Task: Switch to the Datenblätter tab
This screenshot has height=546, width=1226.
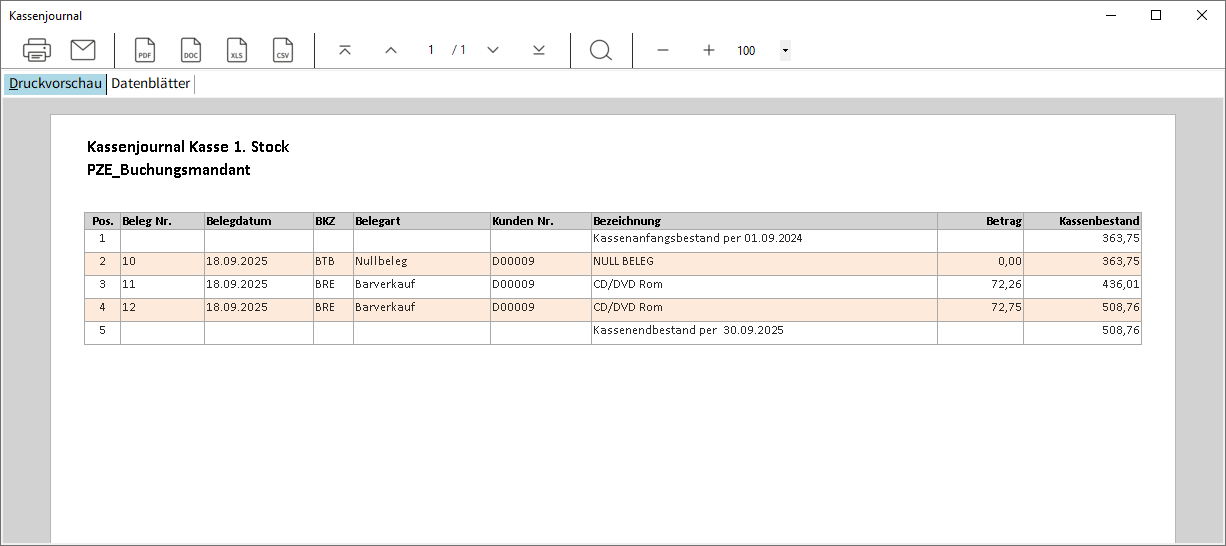Action: coord(150,84)
